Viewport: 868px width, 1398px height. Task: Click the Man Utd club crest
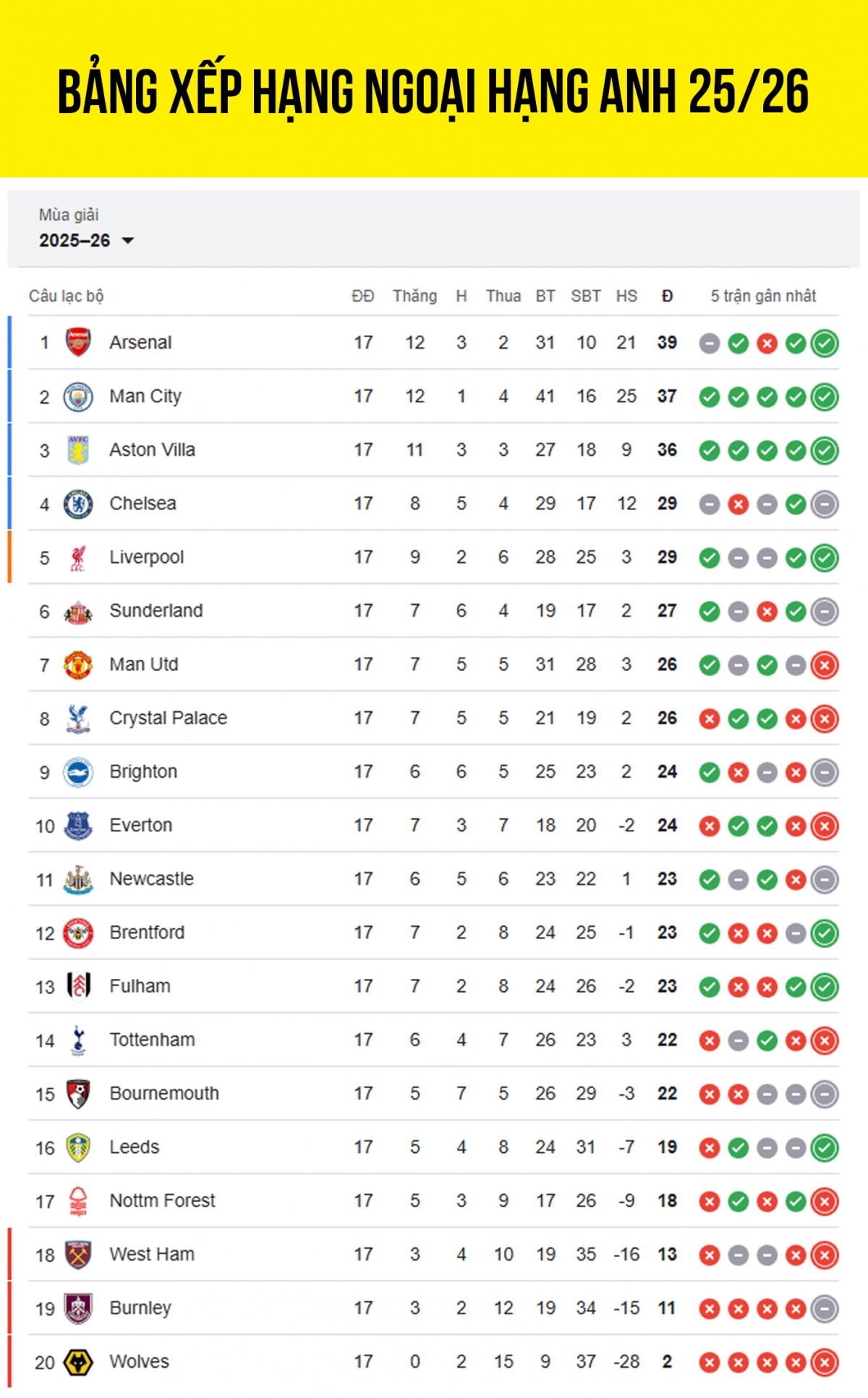coord(78,664)
